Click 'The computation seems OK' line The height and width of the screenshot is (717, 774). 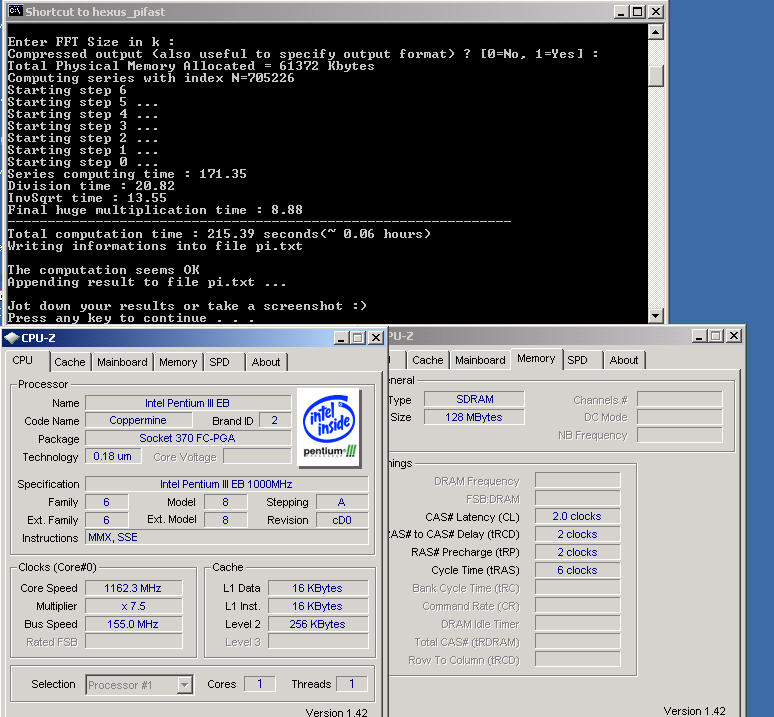(104, 270)
